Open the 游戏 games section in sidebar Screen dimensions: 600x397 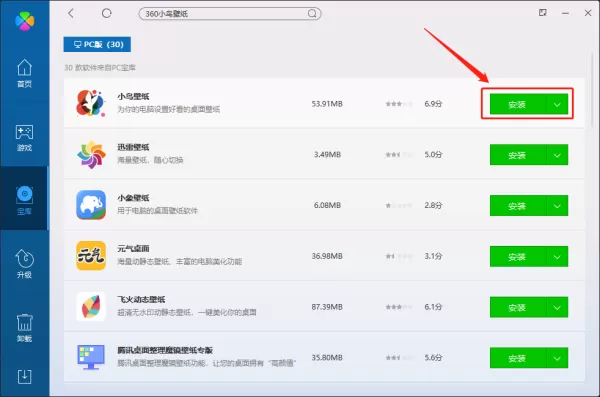[x=24, y=137]
